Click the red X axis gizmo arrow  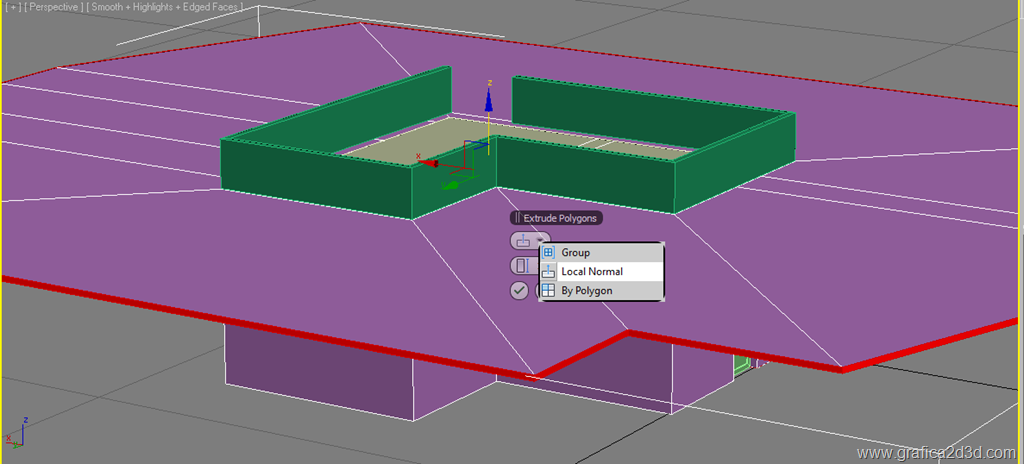(x=429, y=162)
